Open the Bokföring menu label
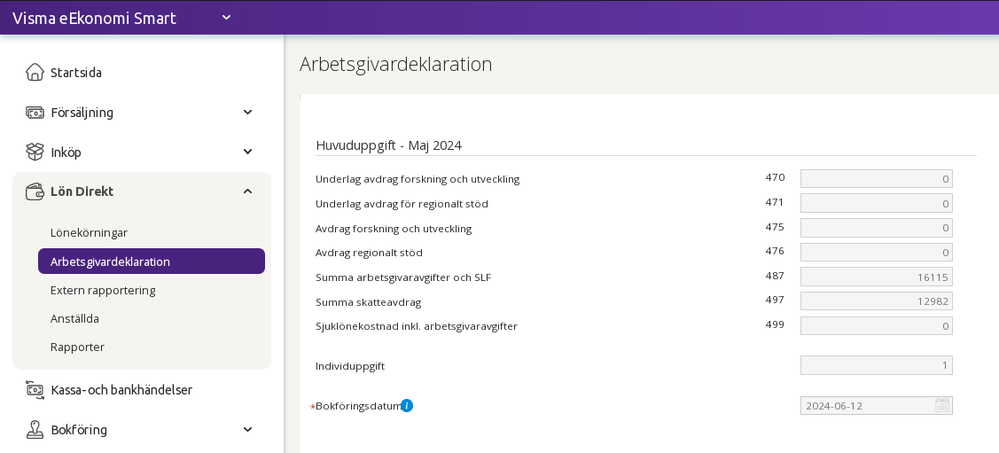Viewport: 999px width, 453px height. (x=78, y=429)
